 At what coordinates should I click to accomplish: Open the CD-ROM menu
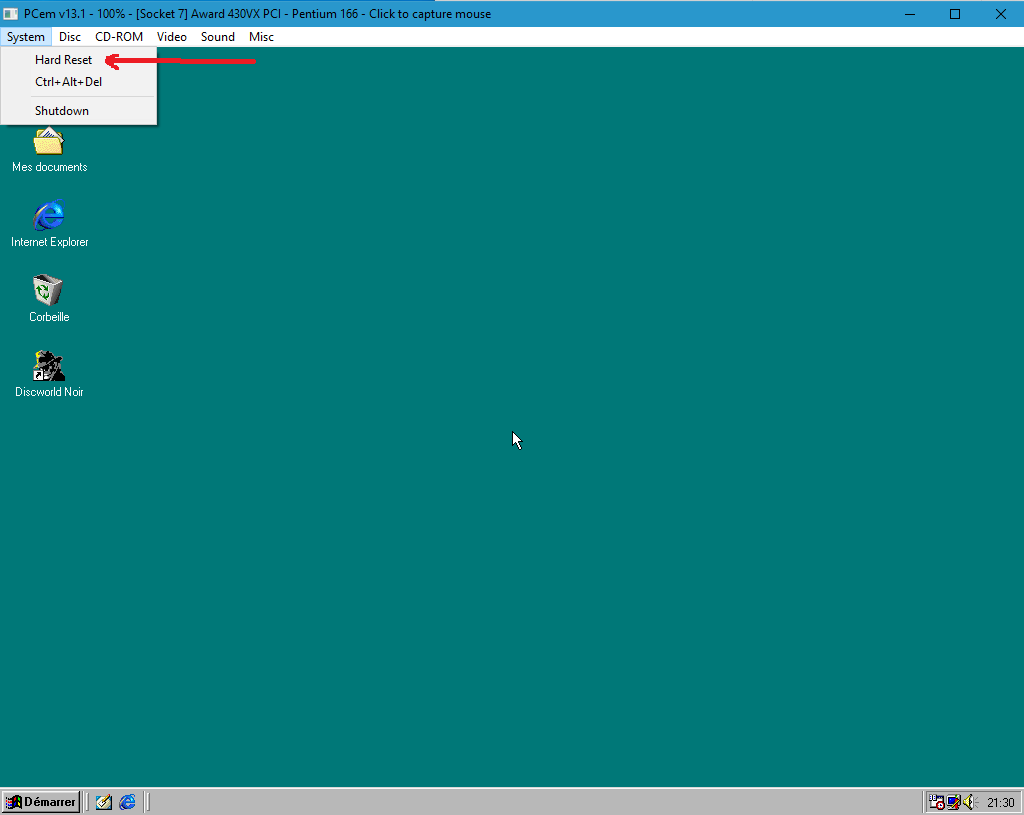coord(119,37)
